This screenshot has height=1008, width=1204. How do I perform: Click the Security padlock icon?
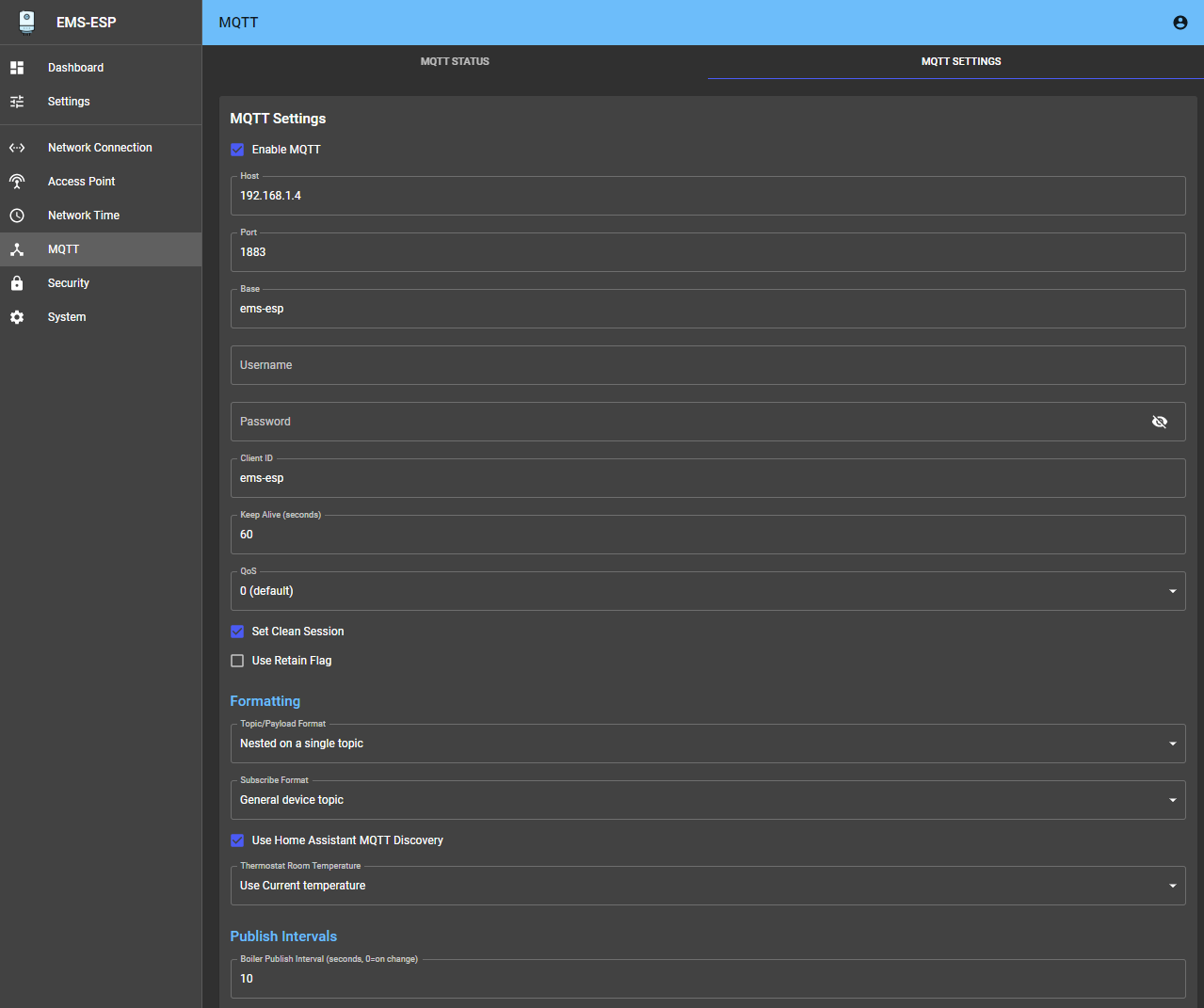click(17, 283)
